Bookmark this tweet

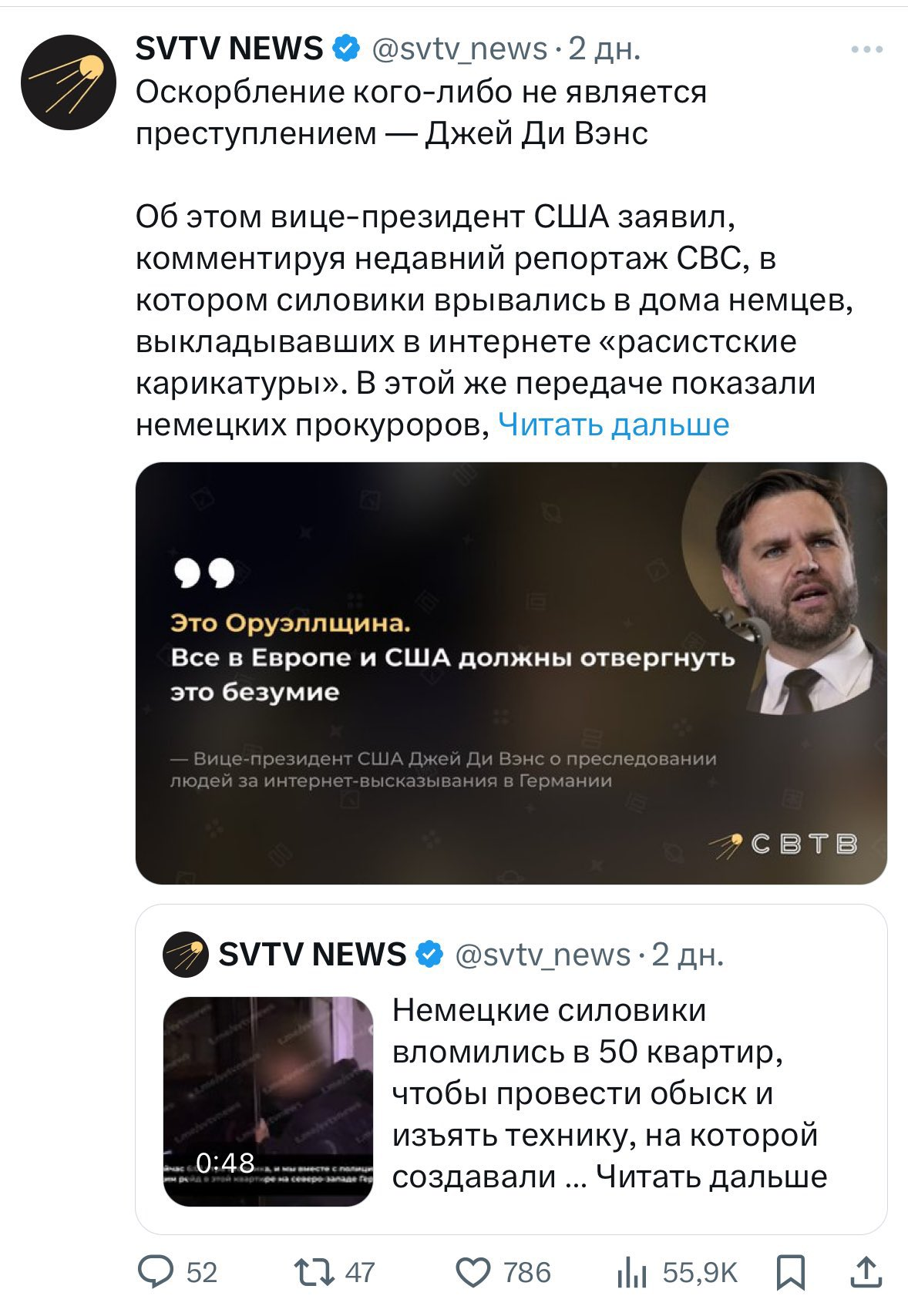pyautogui.click(x=790, y=1272)
